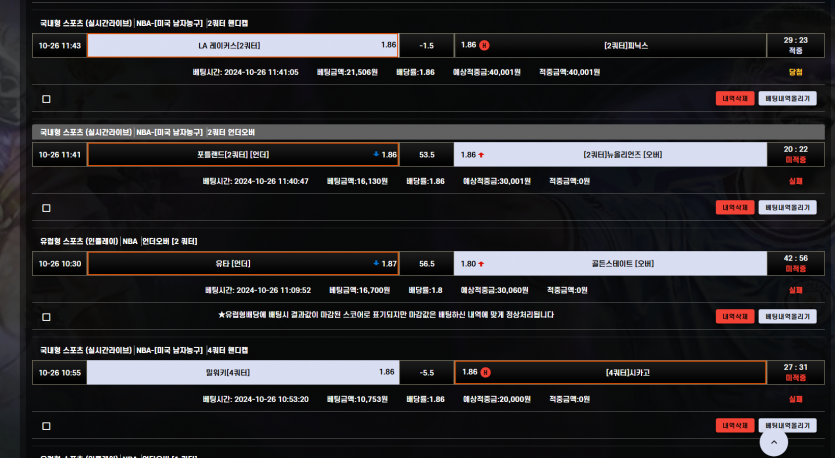The height and width of the screenshot is (458, 835).
Task: Delete the Portland under bet history record
Action: tap(735, 208)
